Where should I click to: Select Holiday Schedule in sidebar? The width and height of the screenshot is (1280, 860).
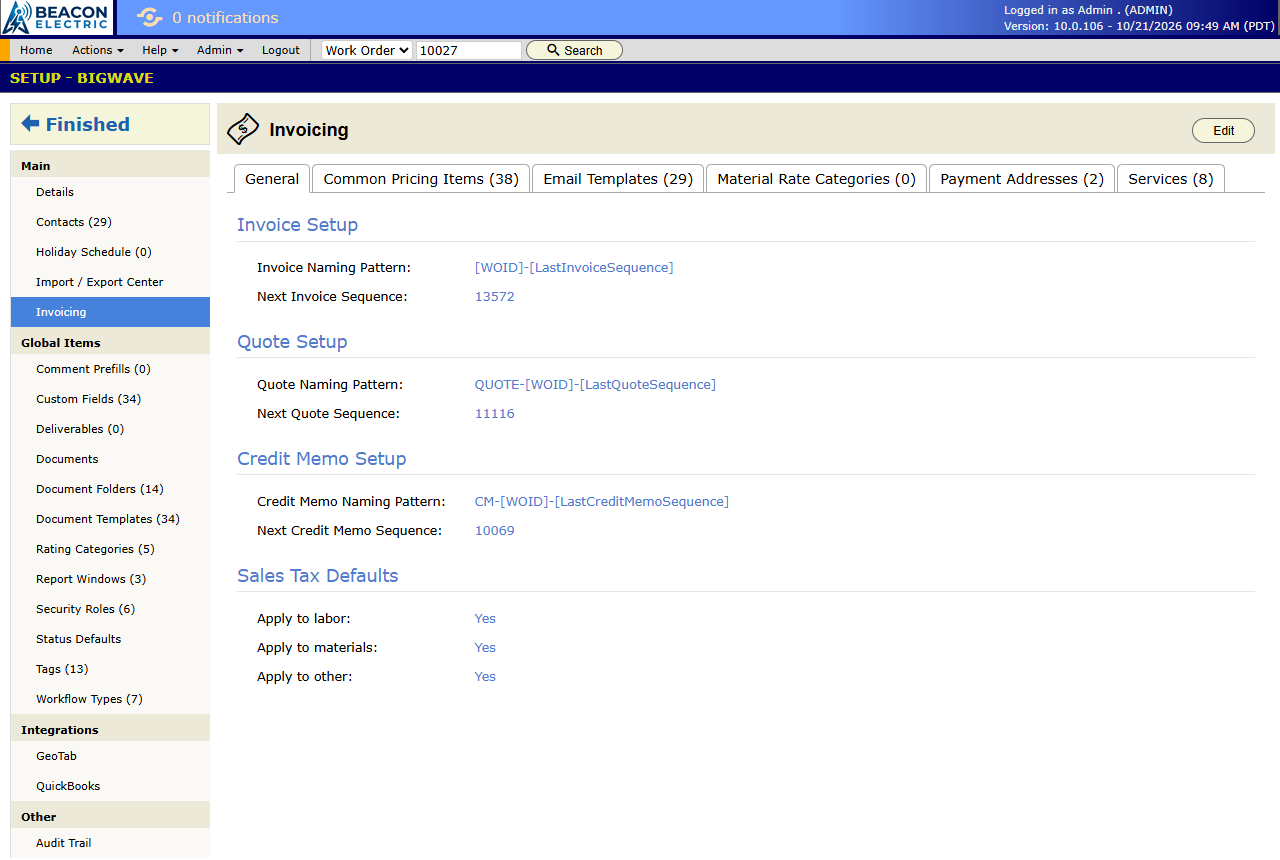point(110,252)
